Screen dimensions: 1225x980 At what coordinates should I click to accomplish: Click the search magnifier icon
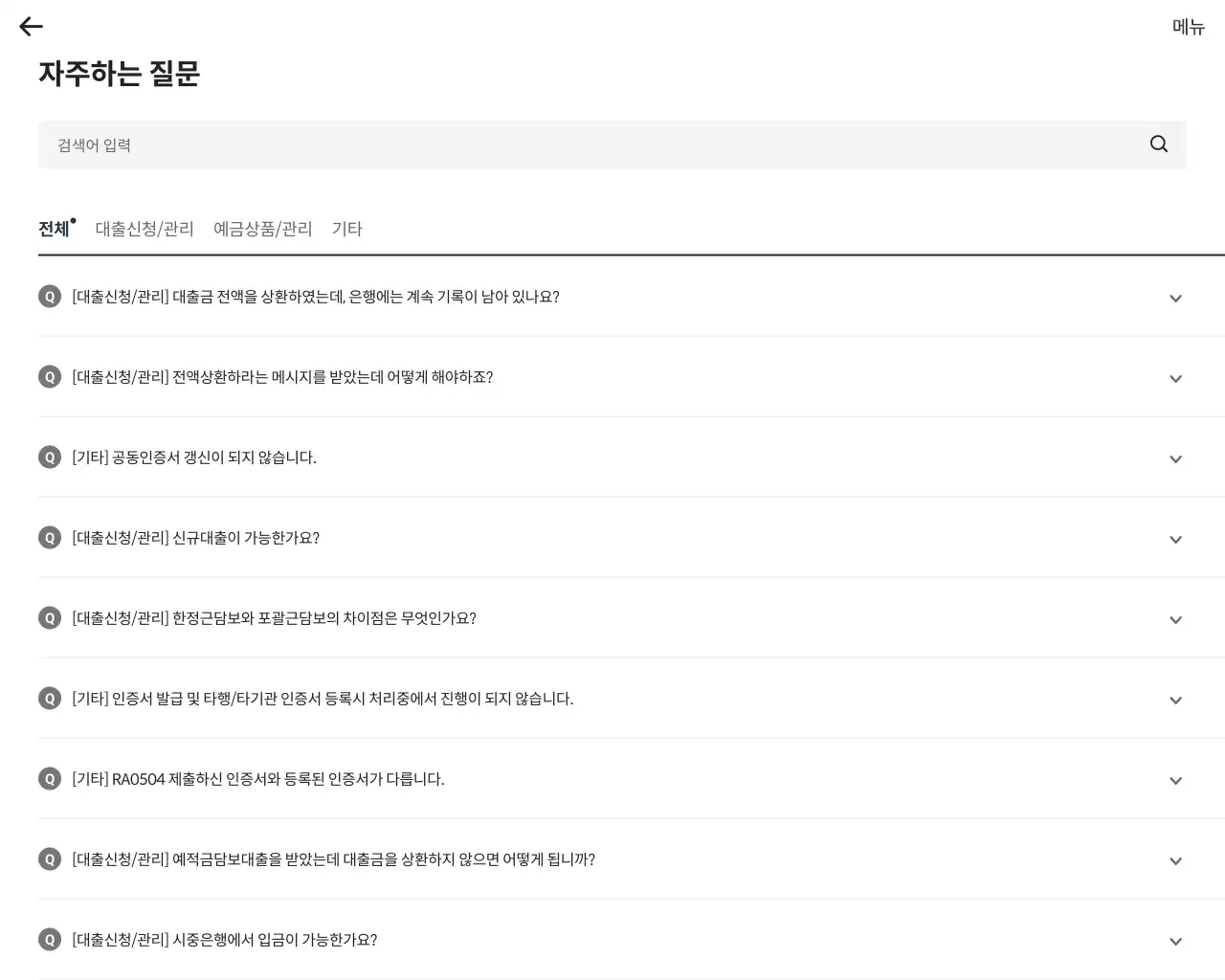[1159, 145]
